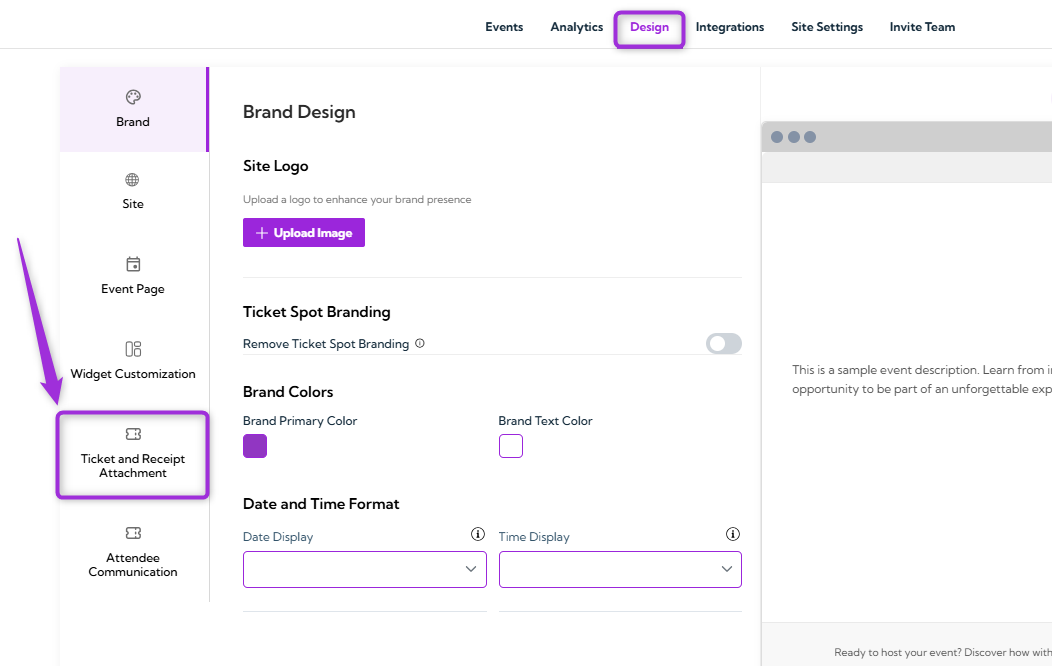Open the Time Display dropdown
This screenshot has height=666, width=1052.
pos(620,569)
